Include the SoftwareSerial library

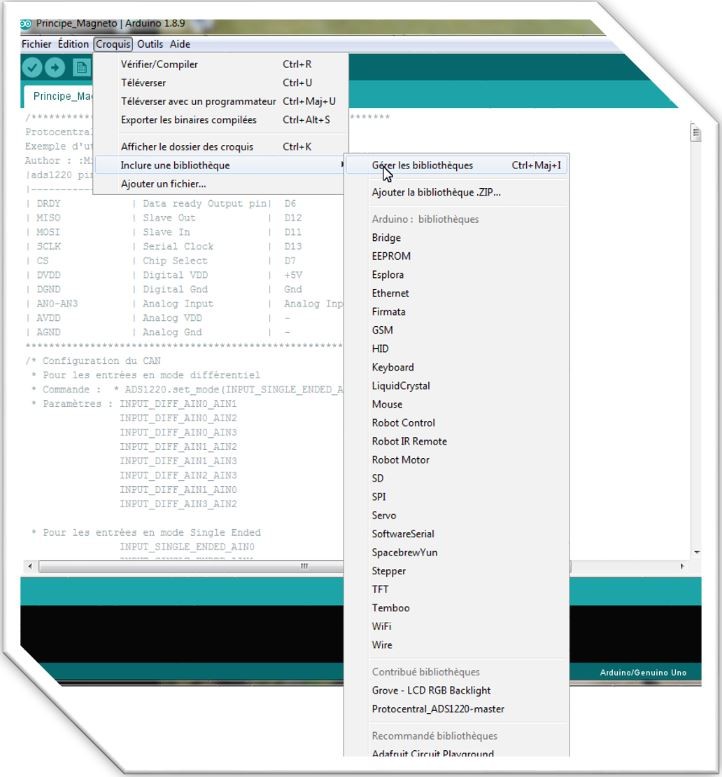[403, 534]
